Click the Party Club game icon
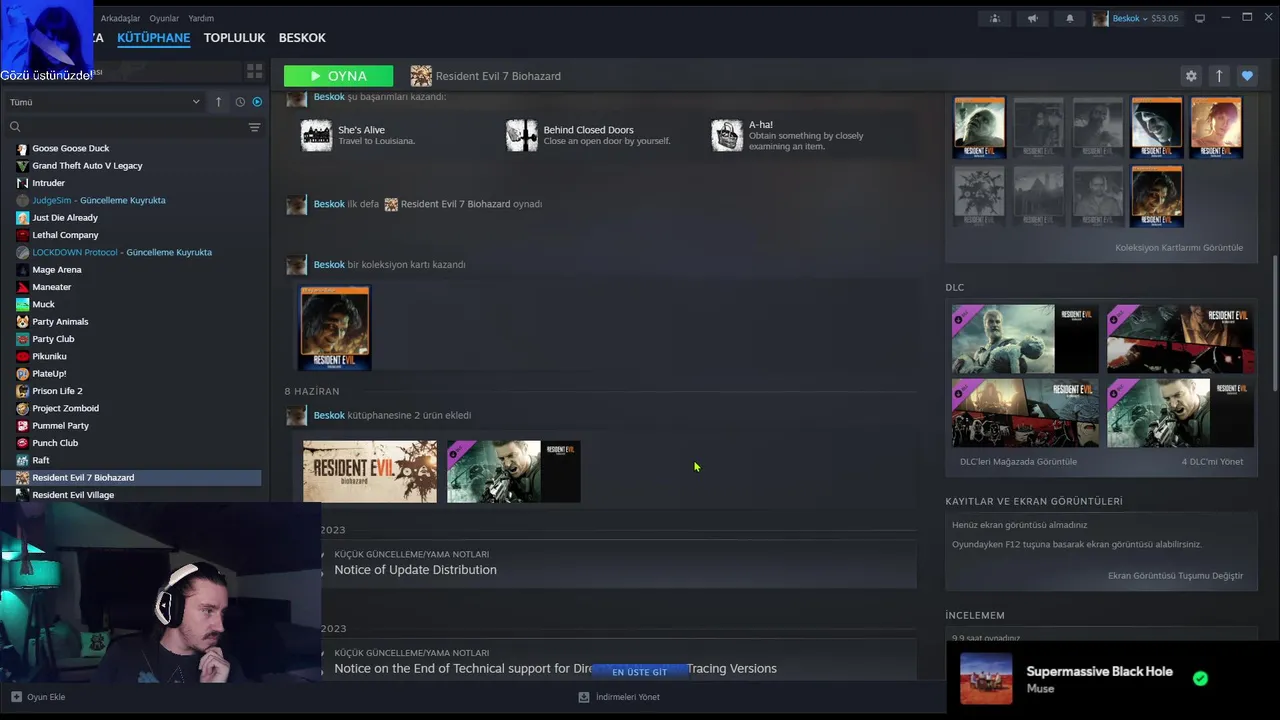 tap(23, 339)
